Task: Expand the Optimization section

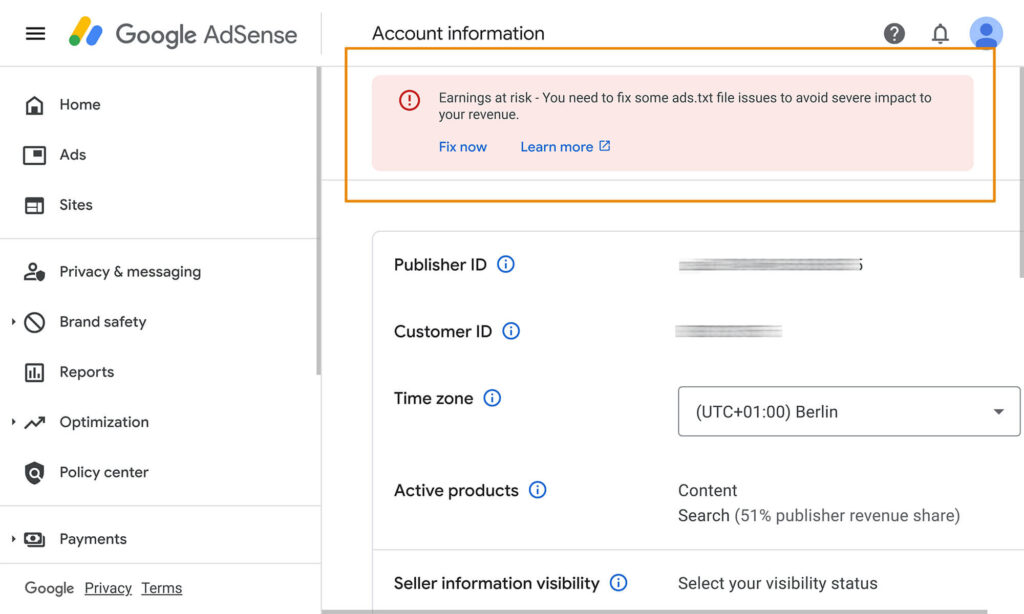Action: 14,422
